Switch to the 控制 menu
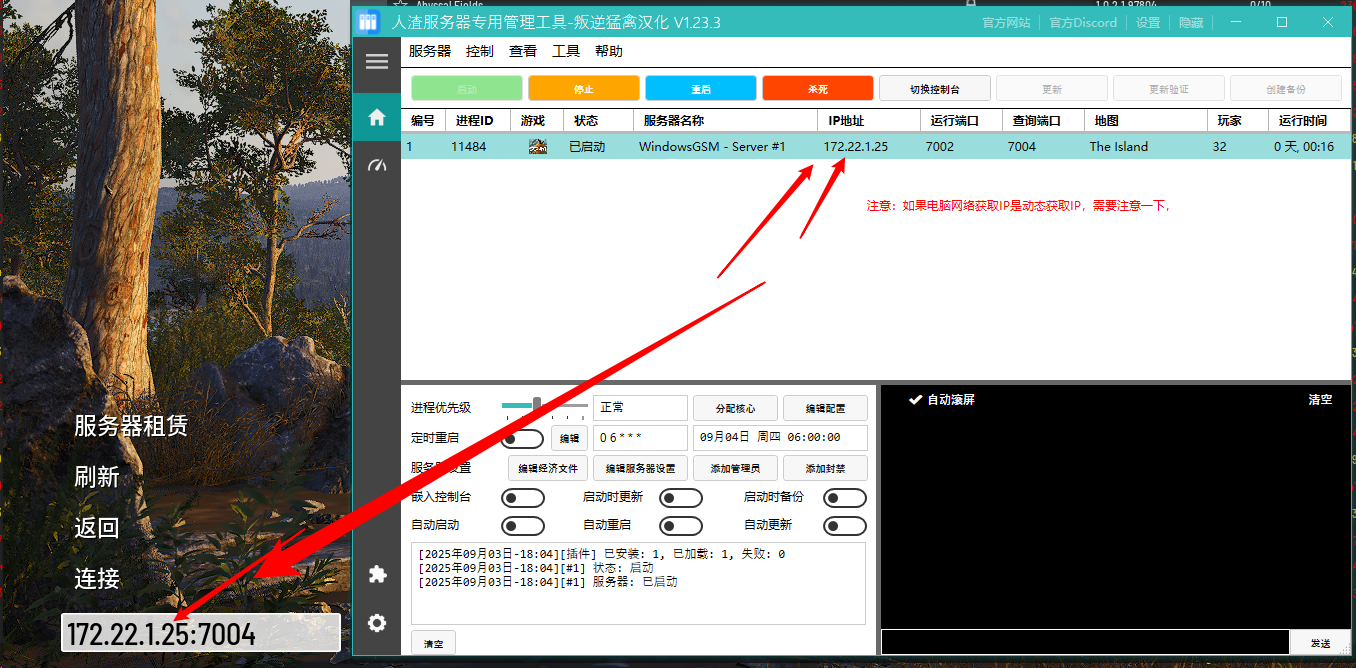 pos(479,51)
